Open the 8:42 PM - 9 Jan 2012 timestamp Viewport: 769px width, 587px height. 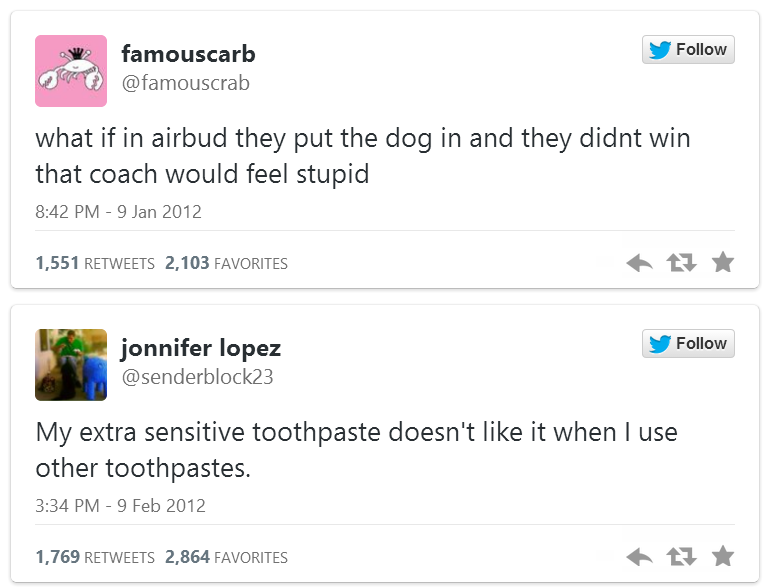point(118,212)
